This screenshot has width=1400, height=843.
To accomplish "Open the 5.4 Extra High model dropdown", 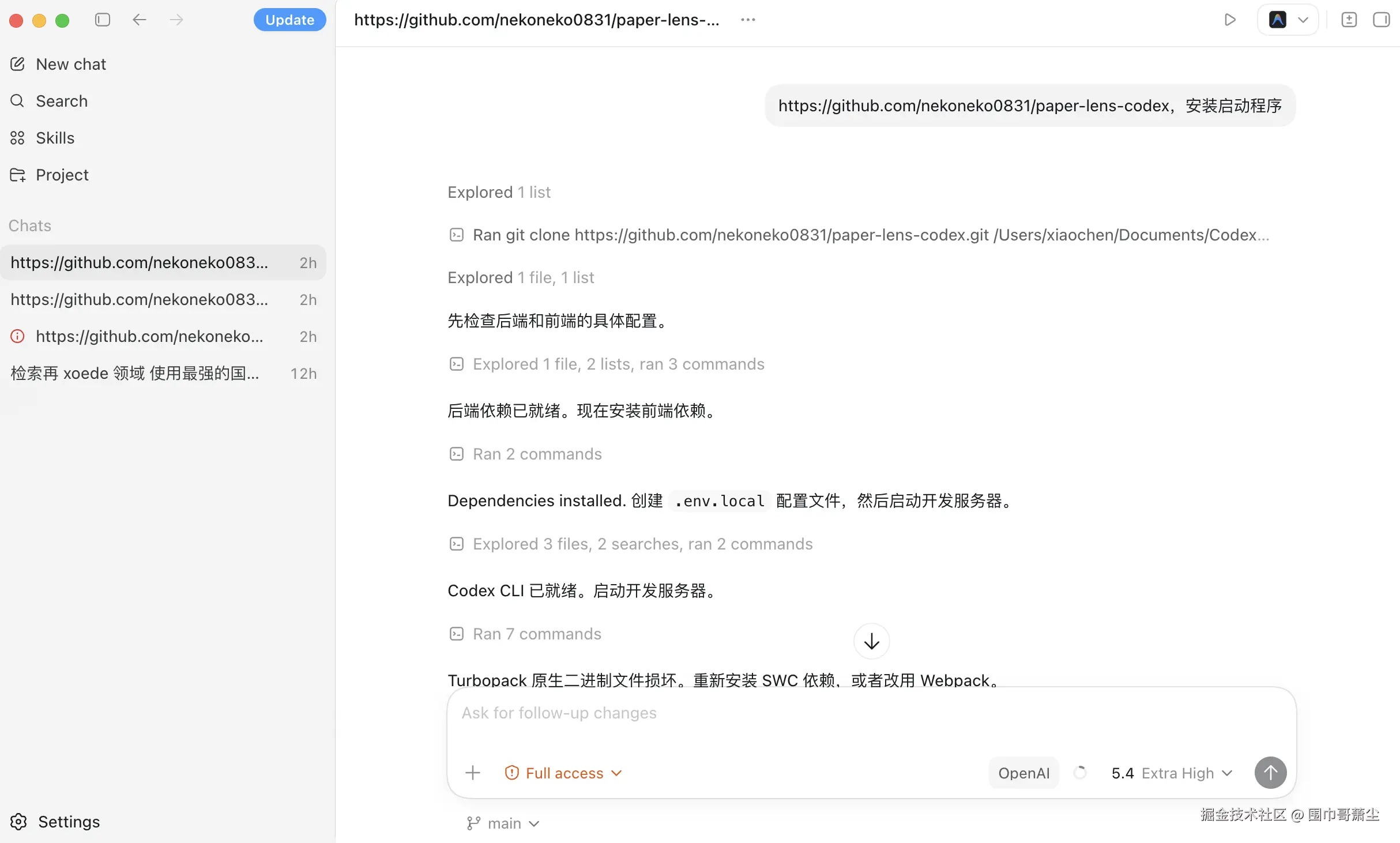I will (x=1172, y=773).
